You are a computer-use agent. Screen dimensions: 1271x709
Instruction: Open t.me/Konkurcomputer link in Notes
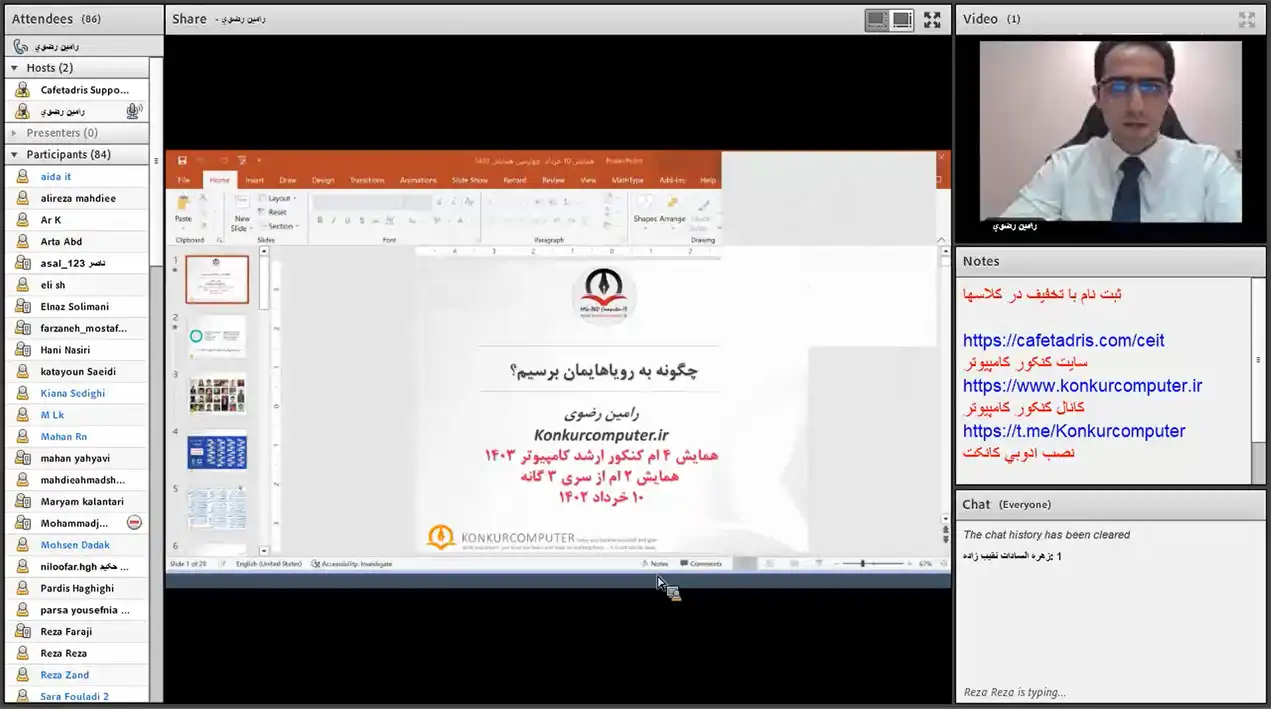1074,431
